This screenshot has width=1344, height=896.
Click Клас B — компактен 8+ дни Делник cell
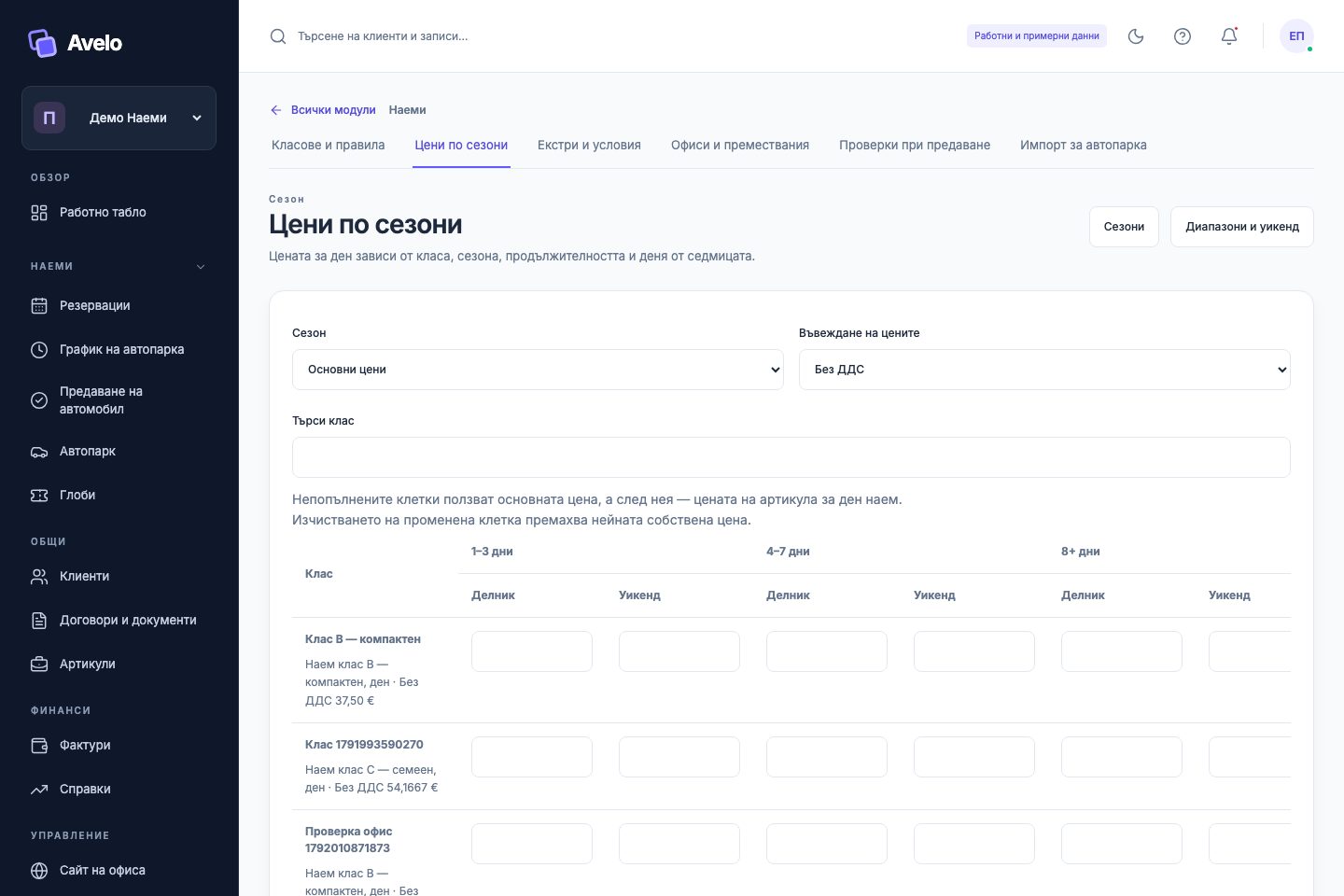(1122, 651)
